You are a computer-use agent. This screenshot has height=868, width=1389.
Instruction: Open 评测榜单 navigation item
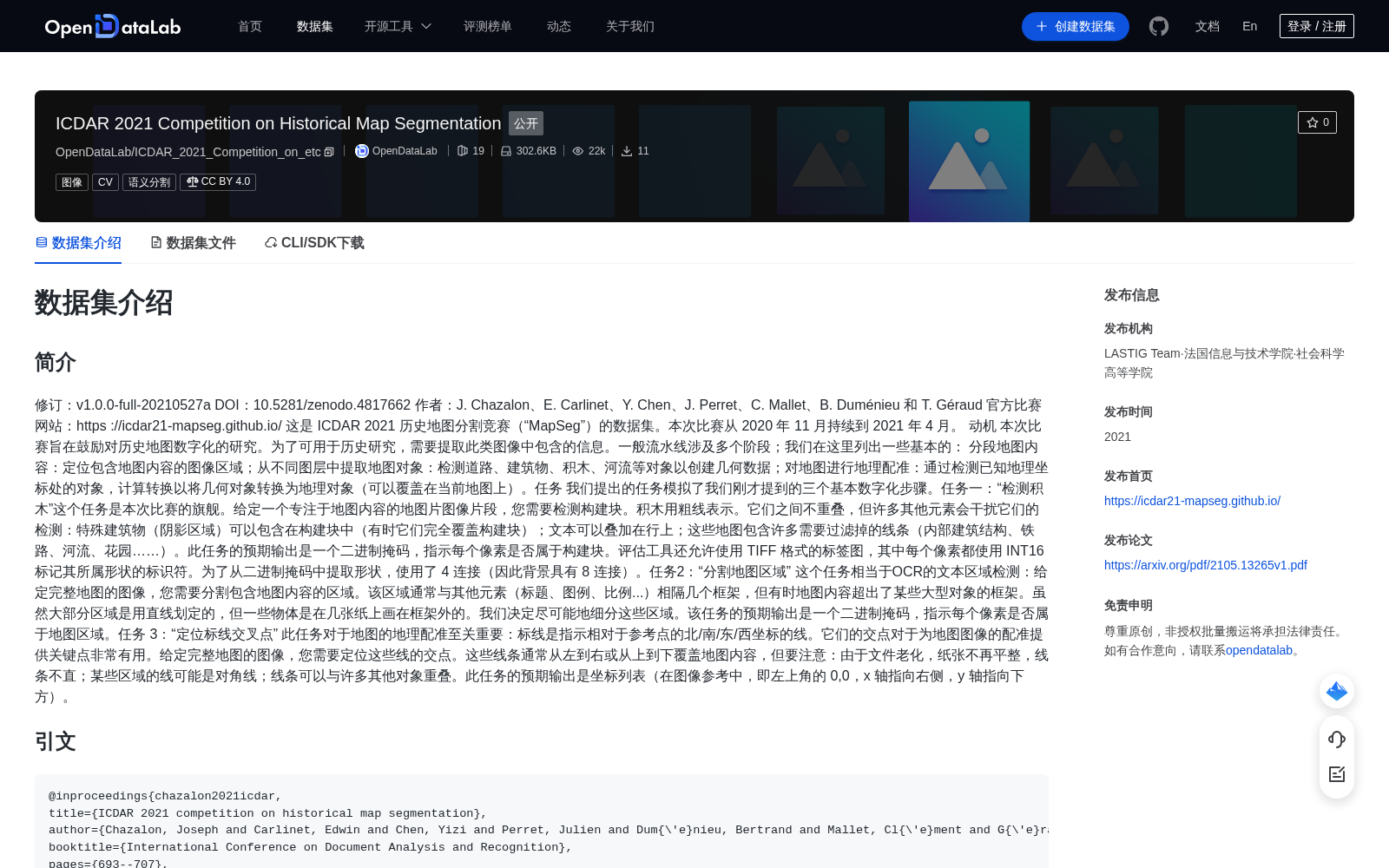(x=488, y=26)
